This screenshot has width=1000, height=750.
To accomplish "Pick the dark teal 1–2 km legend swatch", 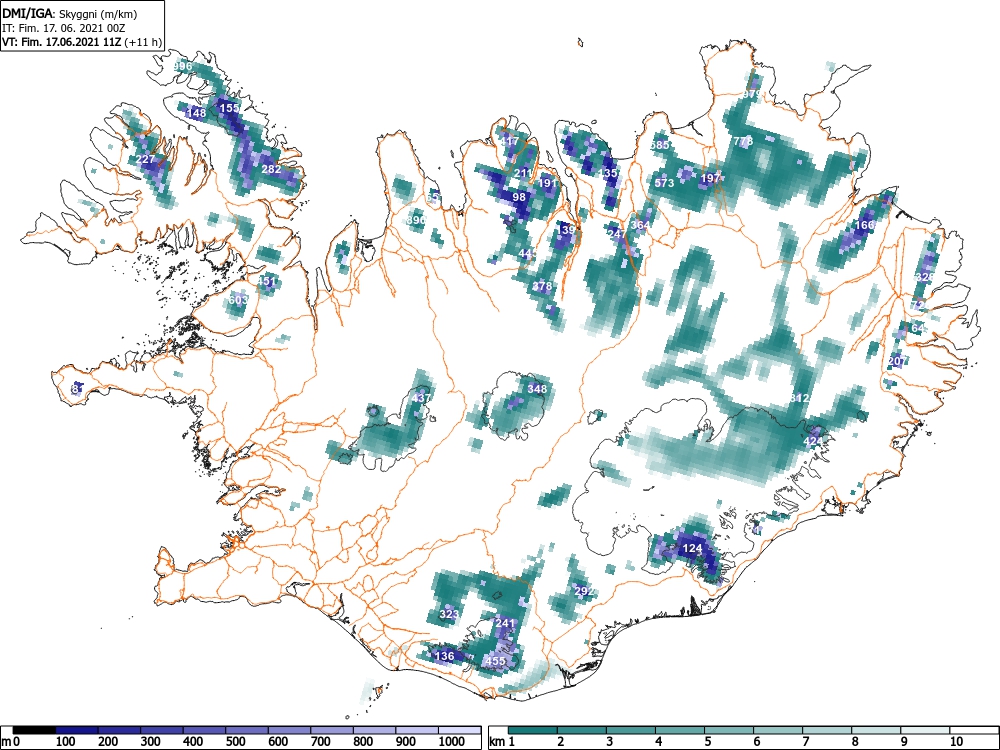I will [x=533, y=730].
